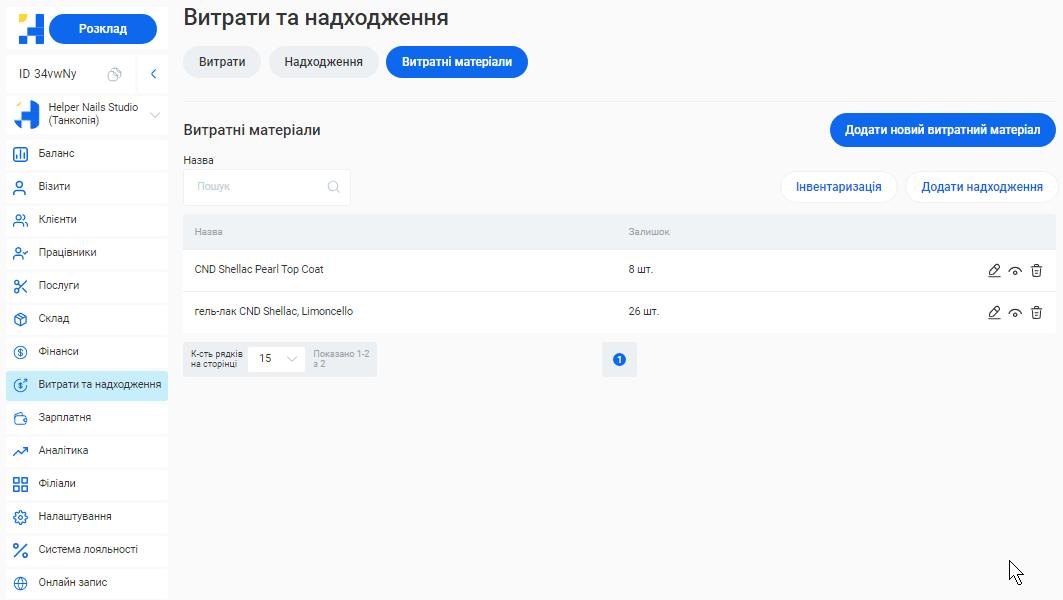Image resolution: width=1063 pixels, height=600 pixels.
Task: Click Додати новий витратний матеріал button
Action: pos(942,130)
